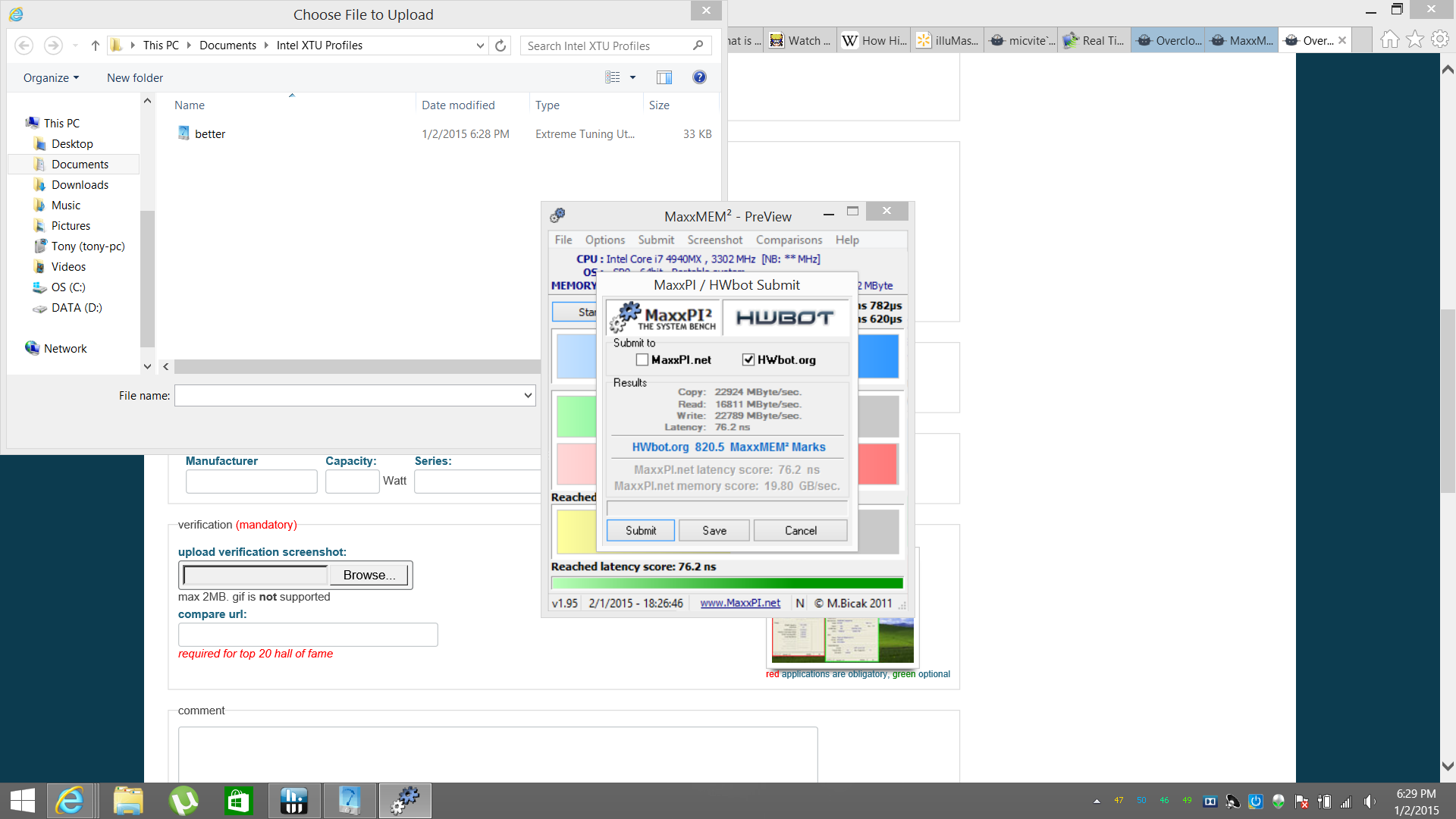Open MaxxMEM Options menu
The width and height of the screenshot is (1456, 819).
[605, 240]
